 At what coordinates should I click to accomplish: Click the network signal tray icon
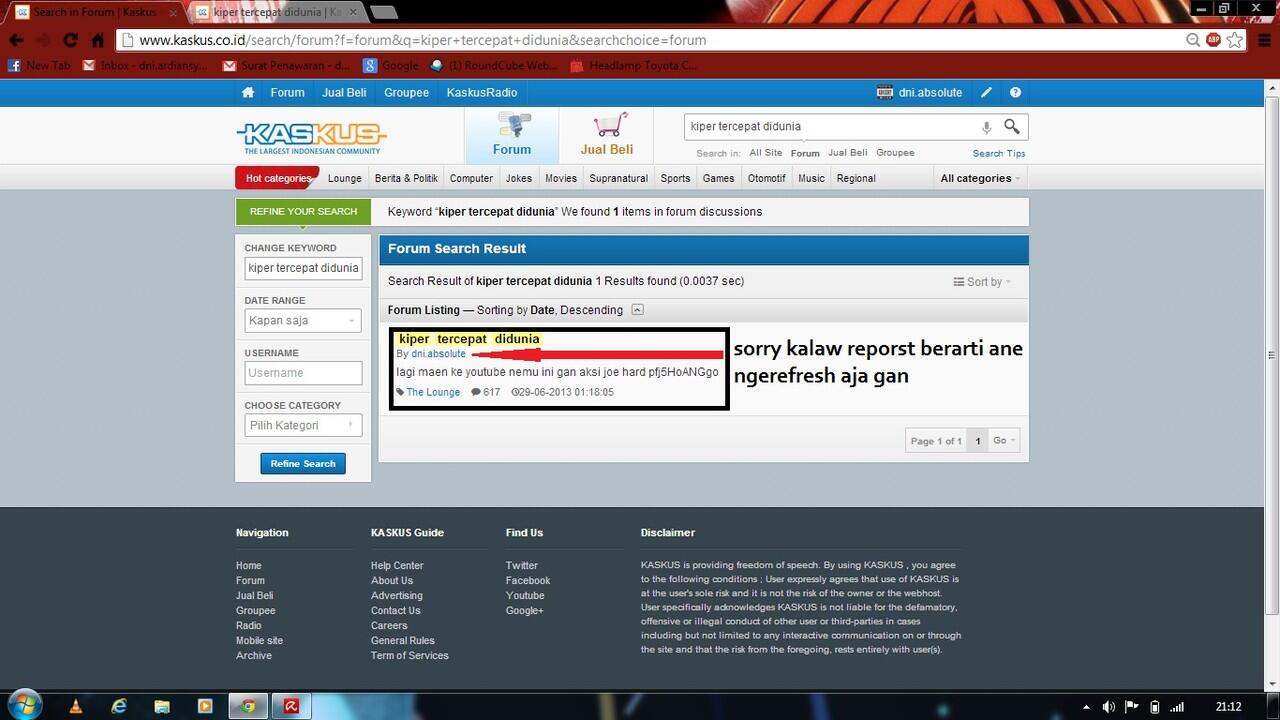click(x=1177, y=707)
